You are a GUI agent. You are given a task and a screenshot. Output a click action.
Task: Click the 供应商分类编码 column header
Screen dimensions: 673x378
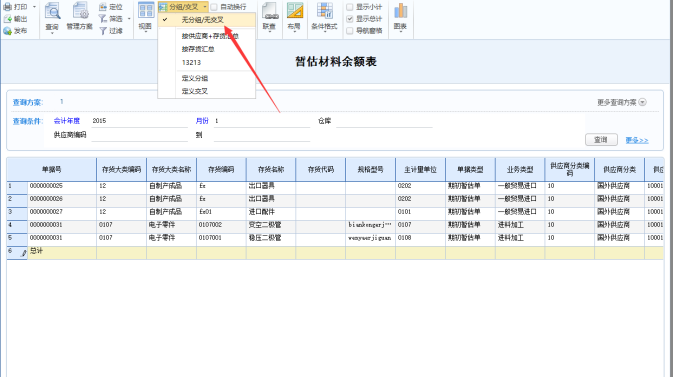pyautogui.click(x=570, y=169)
